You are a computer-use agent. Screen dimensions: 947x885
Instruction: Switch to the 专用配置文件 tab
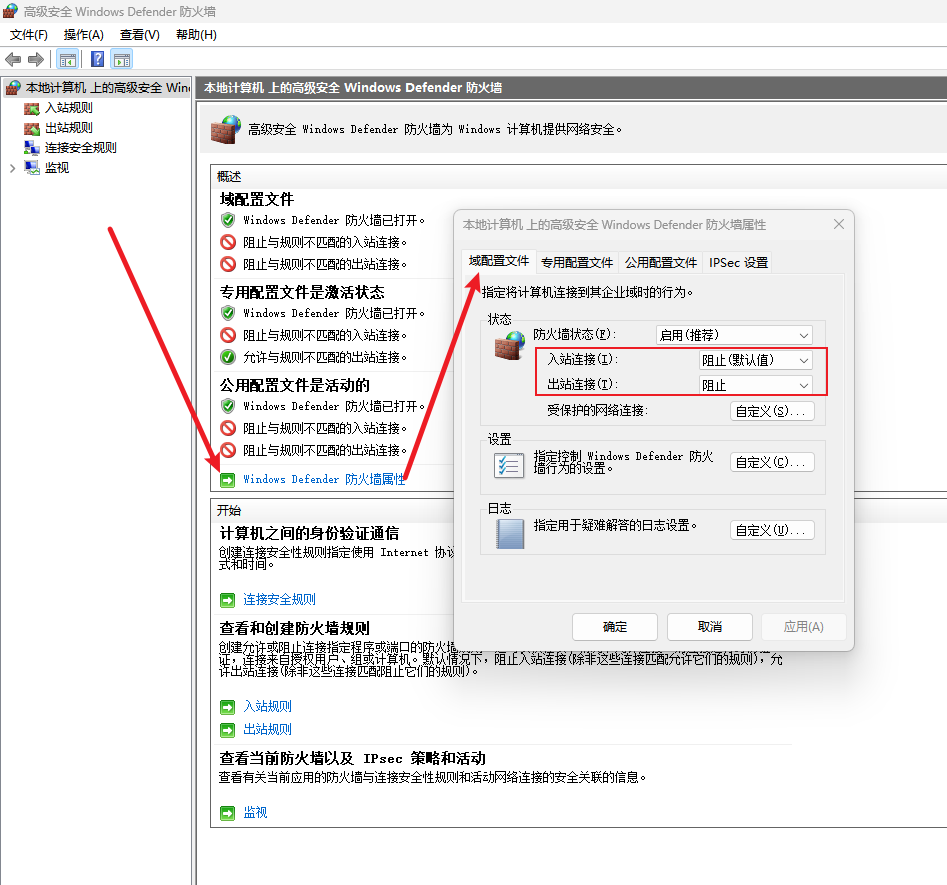click(x=577, y=262)
